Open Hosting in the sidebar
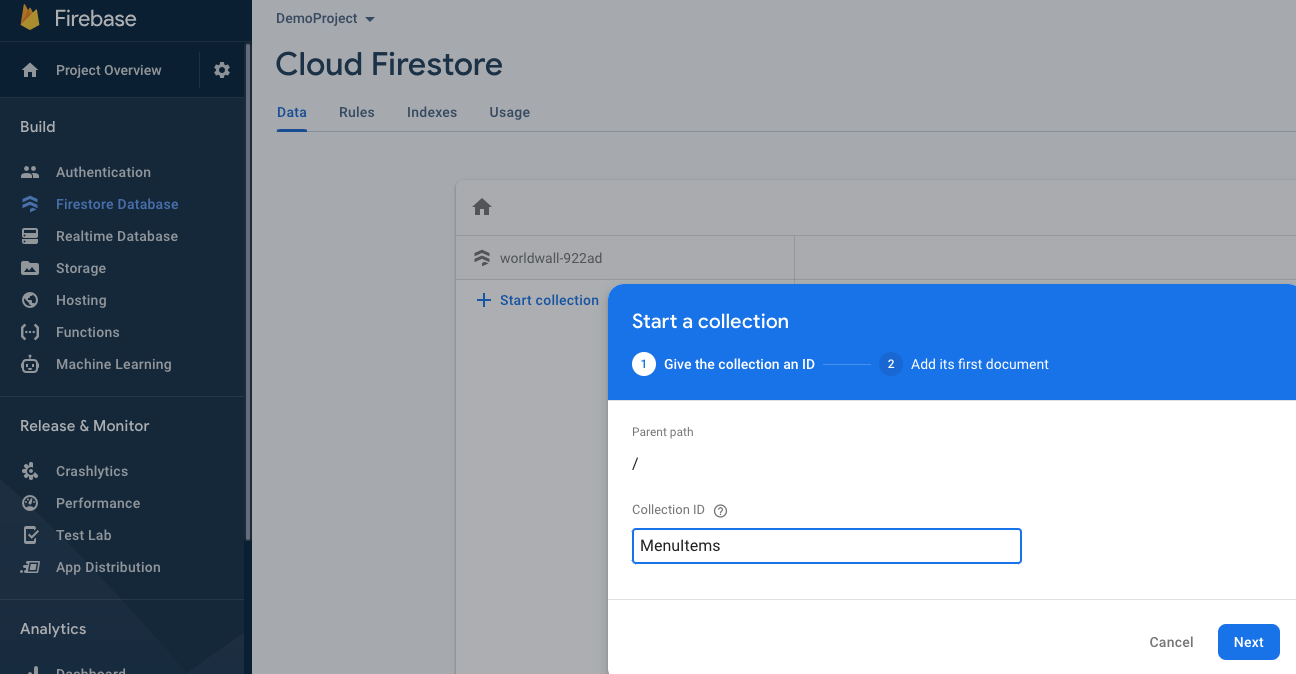This screenshot has height=674, width=1296. pyautogui.click(x=81, y=300)
